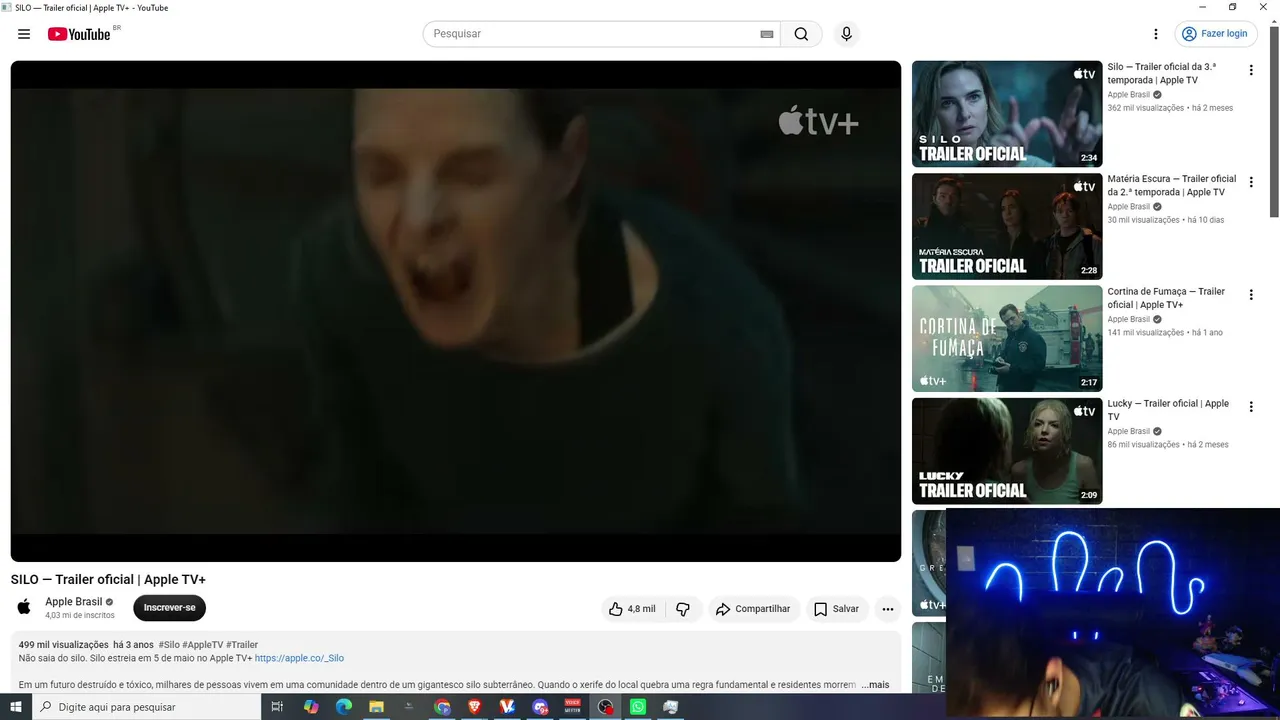Screen dimensions: 1280x720
Task: Open the Apple Brasil channel name link
Action: pos(74,602)
